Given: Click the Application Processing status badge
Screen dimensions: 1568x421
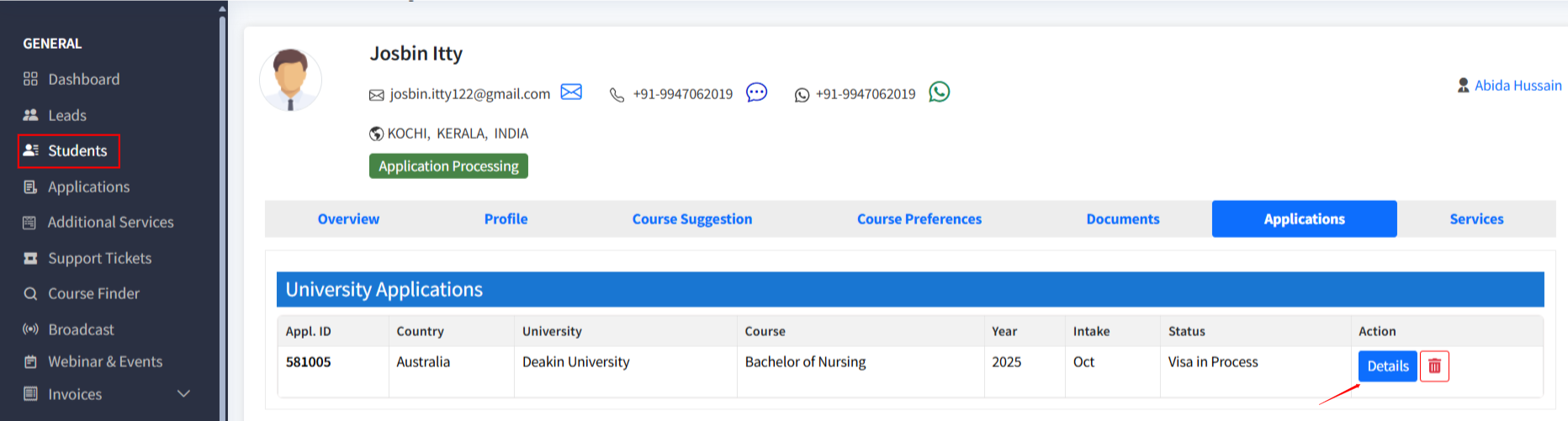Looking at the screenshot, I should tap(448, 166).
